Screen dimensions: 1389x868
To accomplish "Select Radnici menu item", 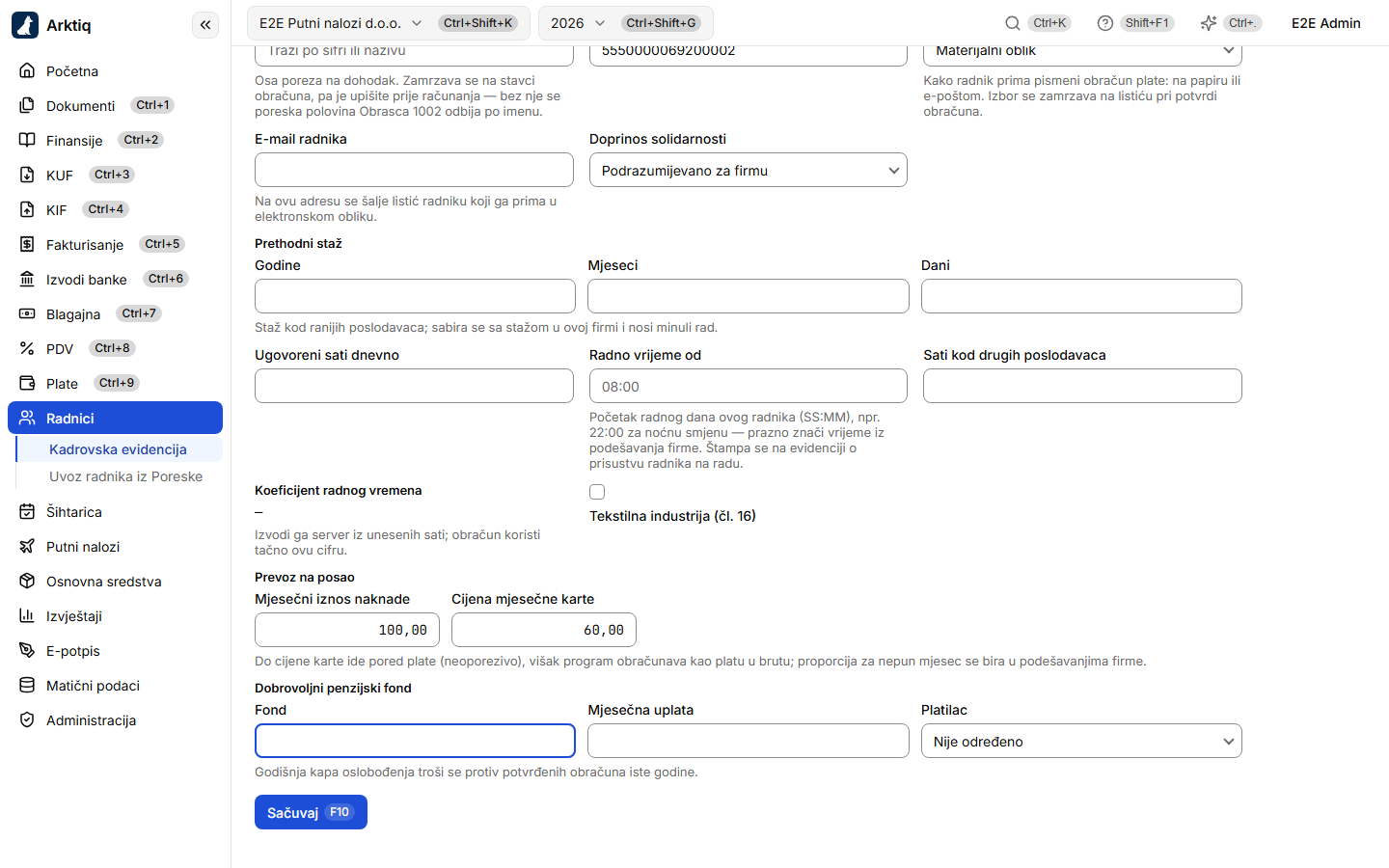I will tap(115, 419).
